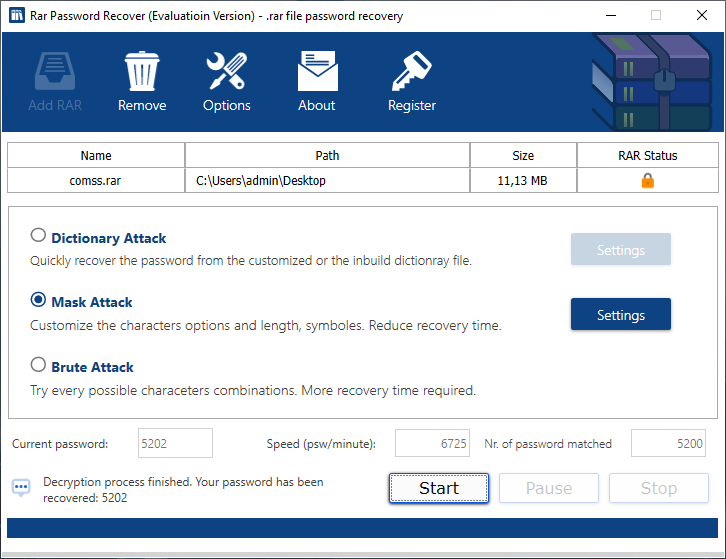726x559 pixels.
Task: Click the Size column header
Action: click(523, 155)
